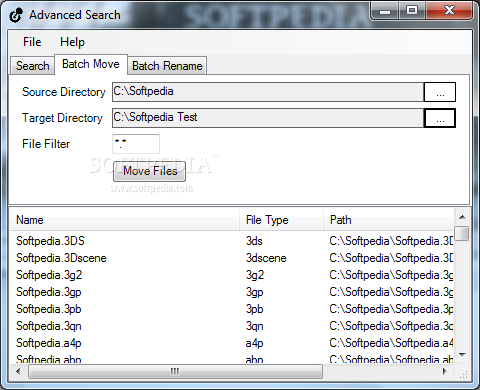This screenshot has height=390, width=480.
Task: Click the File Filter input box
Action: pos(136,144)
